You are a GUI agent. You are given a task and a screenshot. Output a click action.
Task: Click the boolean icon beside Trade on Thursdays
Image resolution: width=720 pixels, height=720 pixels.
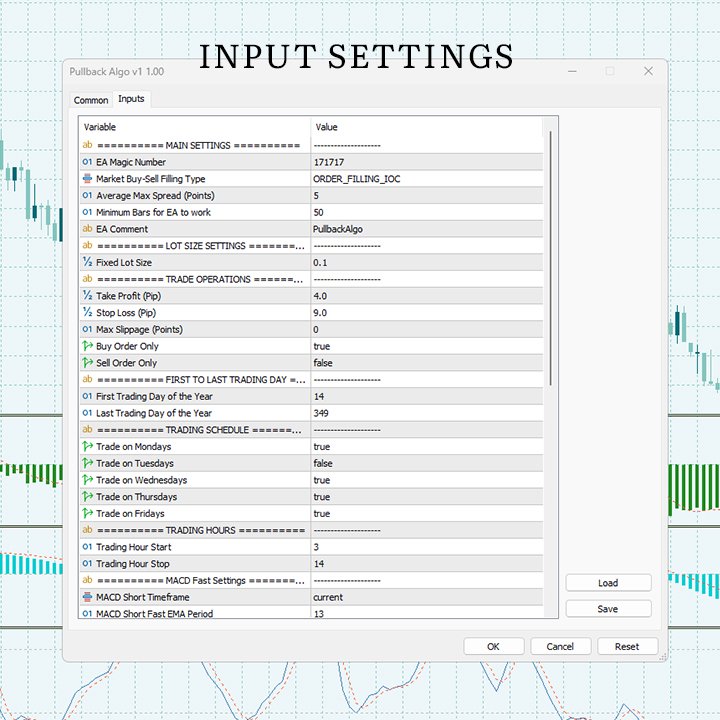[87, 496]
